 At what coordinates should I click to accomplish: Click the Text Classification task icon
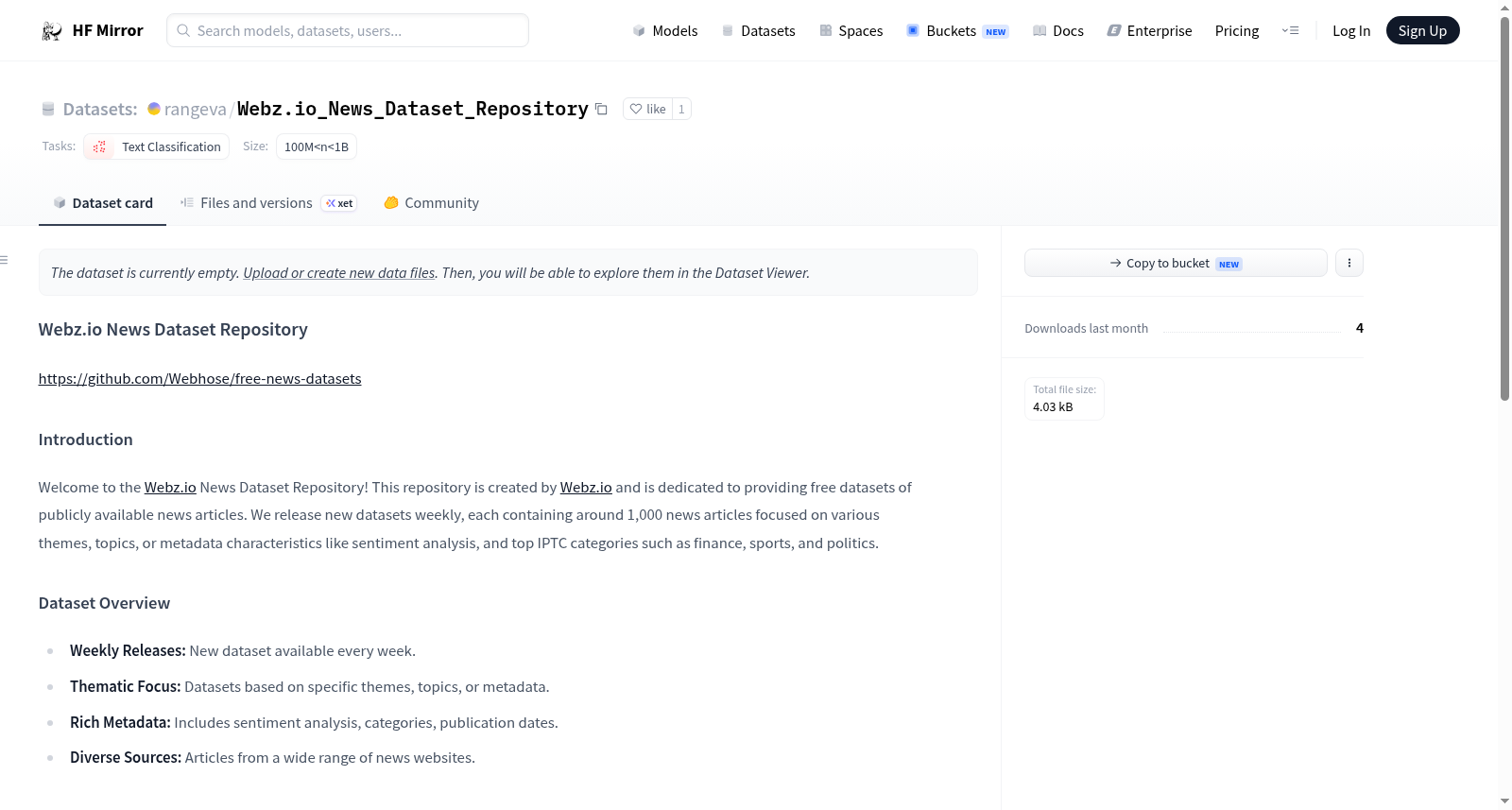click(x=99, y=146)
